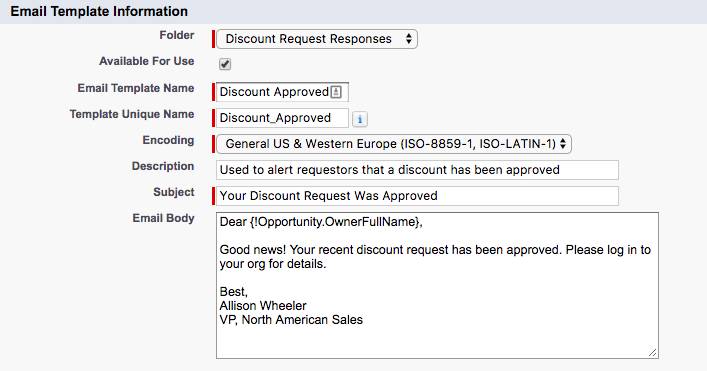Image resolution: width=707 pixels, height=371 pixels.
Task: Click the 'Email Body' field label
Action: pos(163,218)
